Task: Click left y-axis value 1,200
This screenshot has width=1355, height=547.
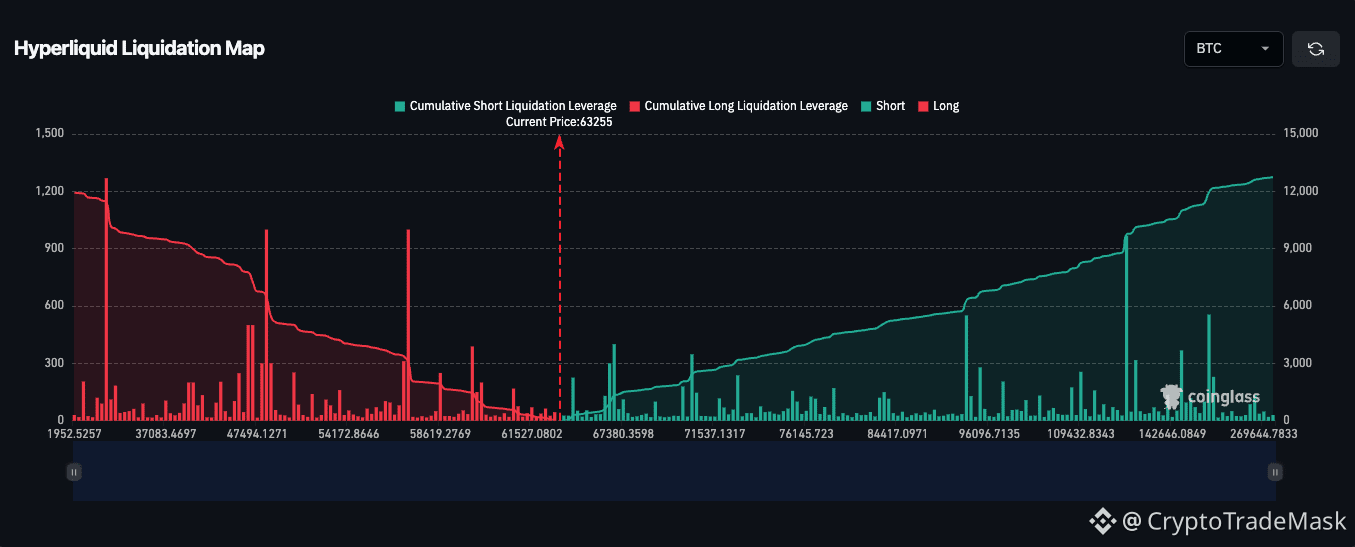Action: pos(50,191)
